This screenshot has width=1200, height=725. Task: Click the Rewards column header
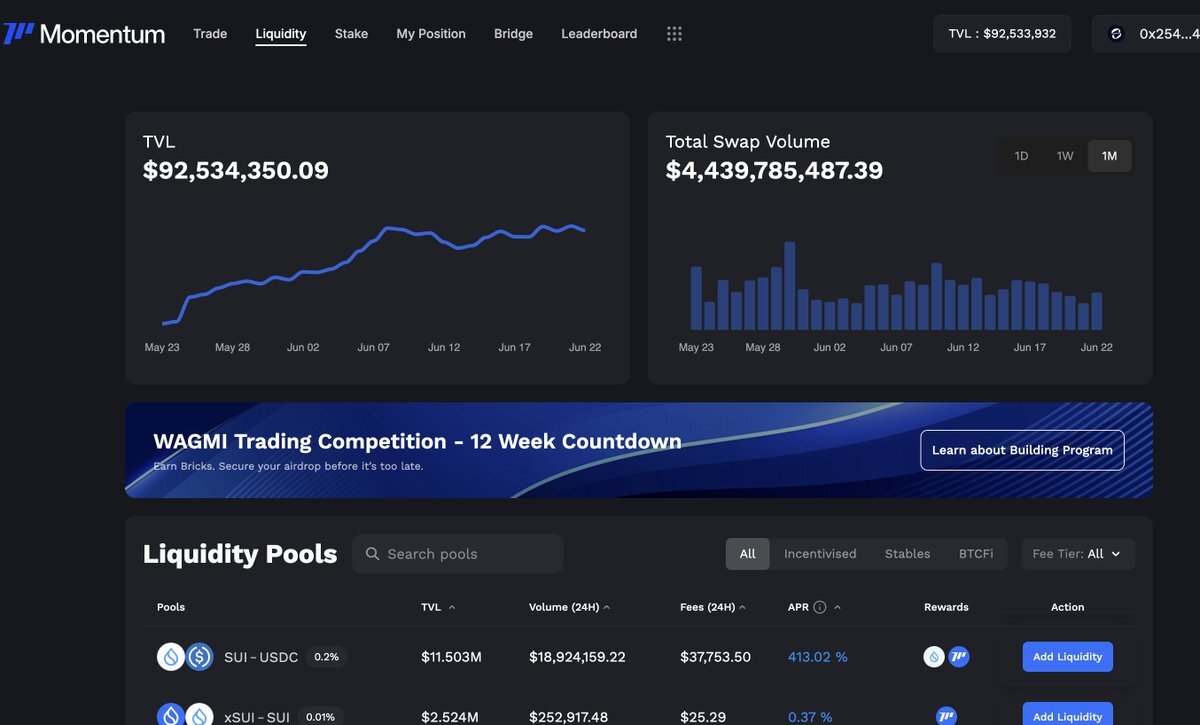tap(946, 607)
